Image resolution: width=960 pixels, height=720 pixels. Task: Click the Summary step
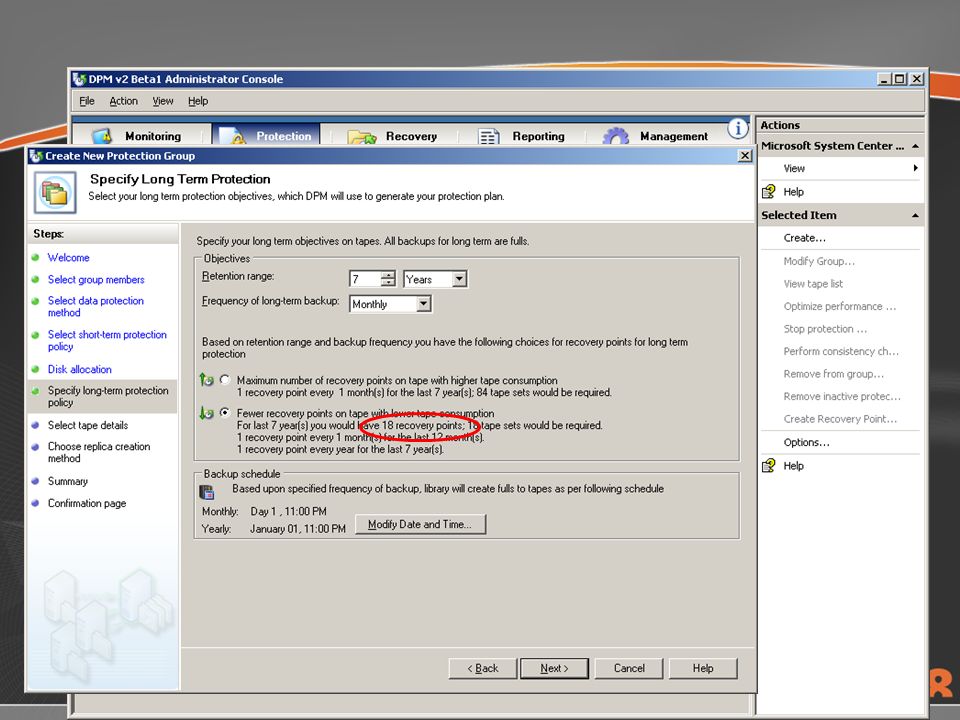tap(67, 481)
